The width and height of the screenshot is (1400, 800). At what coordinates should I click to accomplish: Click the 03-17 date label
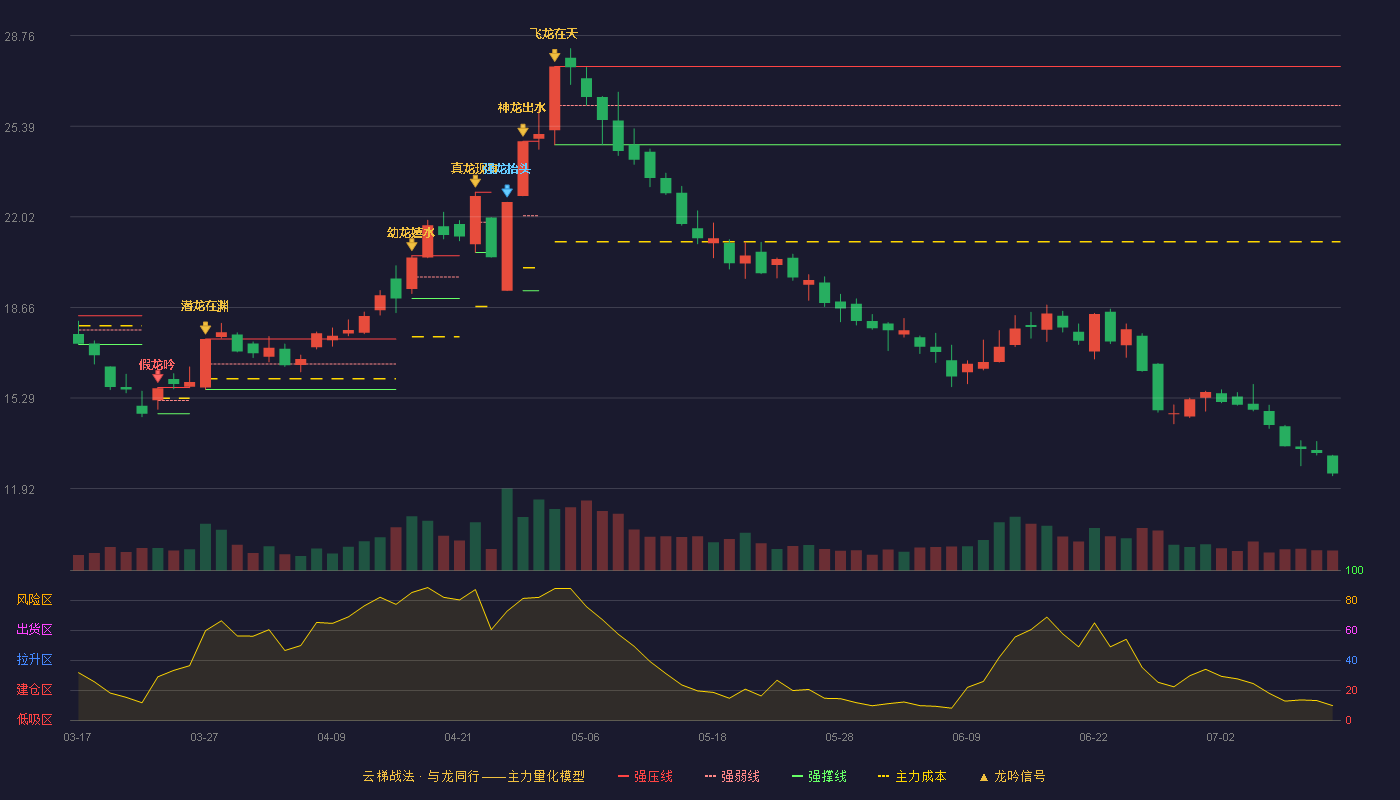coord(77,737)
